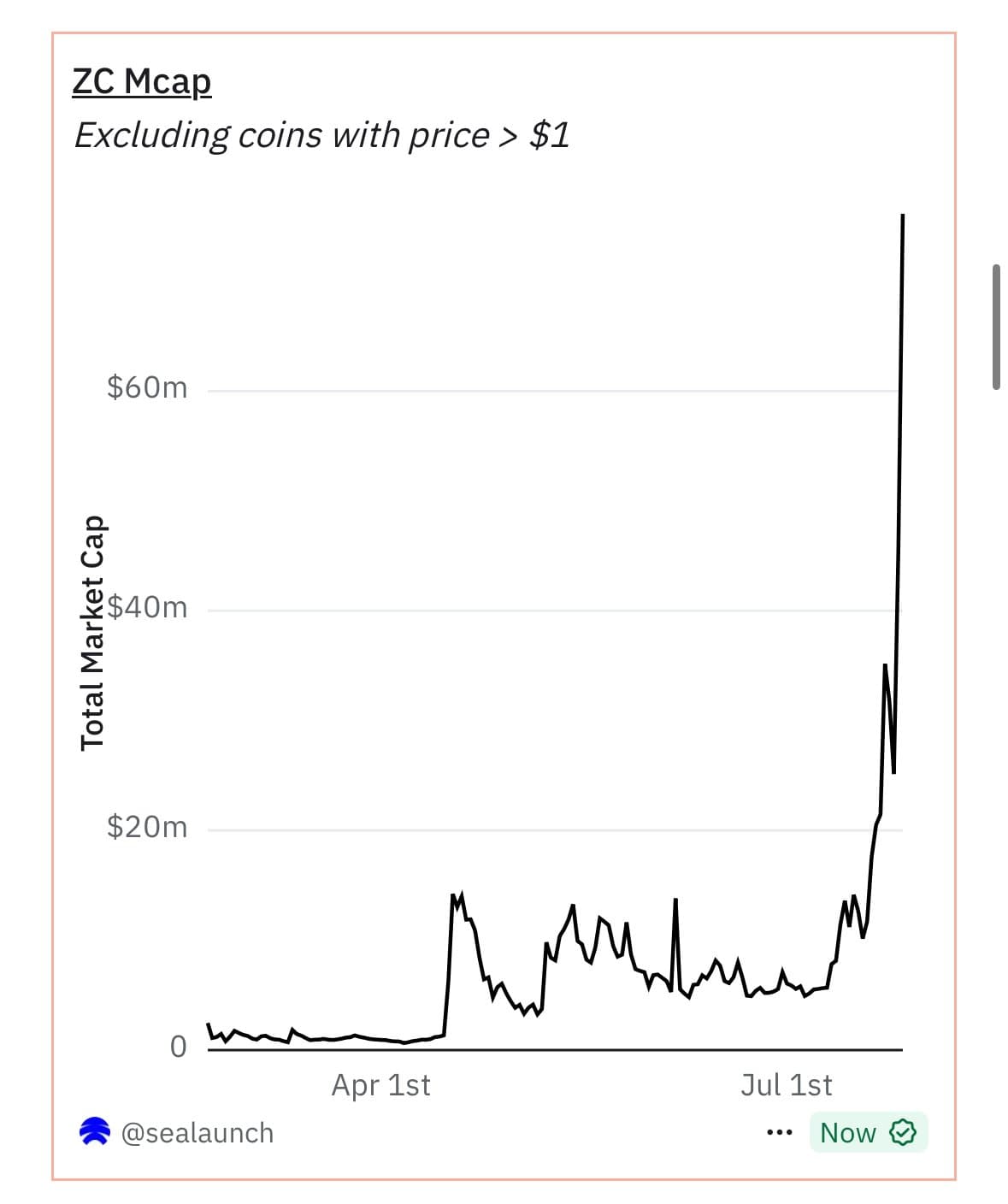Click the mid-April spike on the chart line
The height and width of the screenshot is (1204, 1008).
click(453, 895)
